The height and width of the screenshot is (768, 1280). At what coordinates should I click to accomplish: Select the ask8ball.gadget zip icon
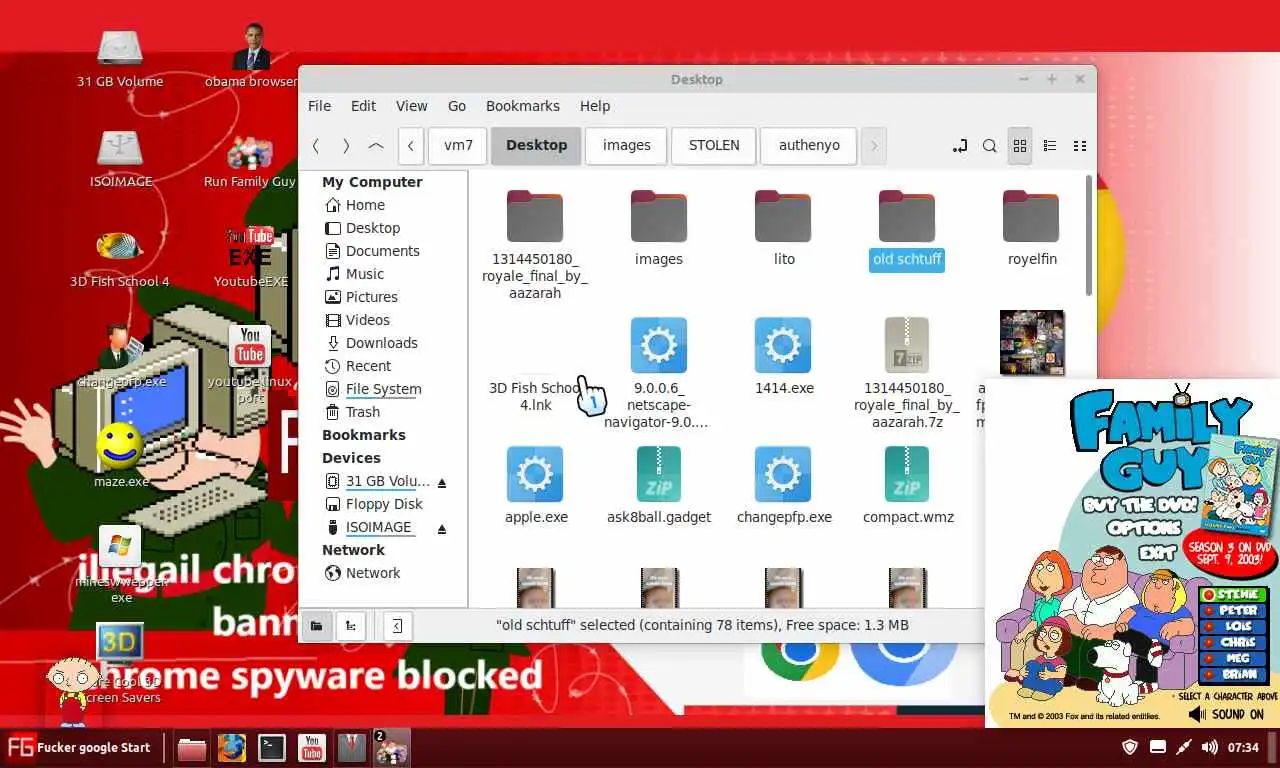659,474
